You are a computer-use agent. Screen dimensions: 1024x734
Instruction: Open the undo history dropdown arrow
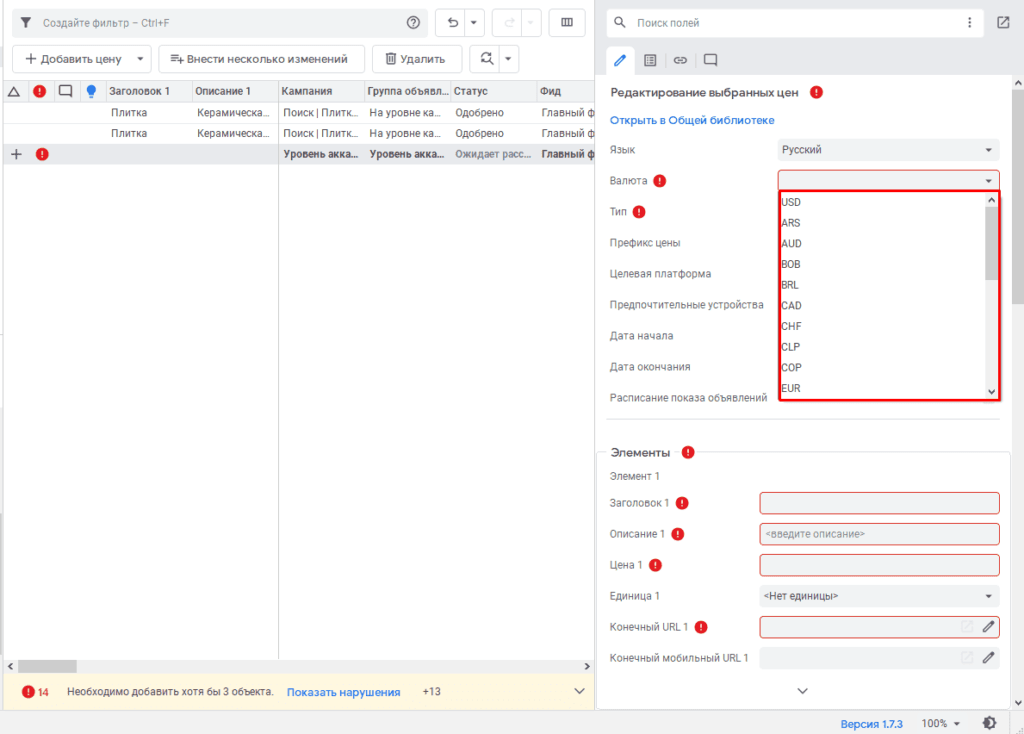[x=474, y=23]
